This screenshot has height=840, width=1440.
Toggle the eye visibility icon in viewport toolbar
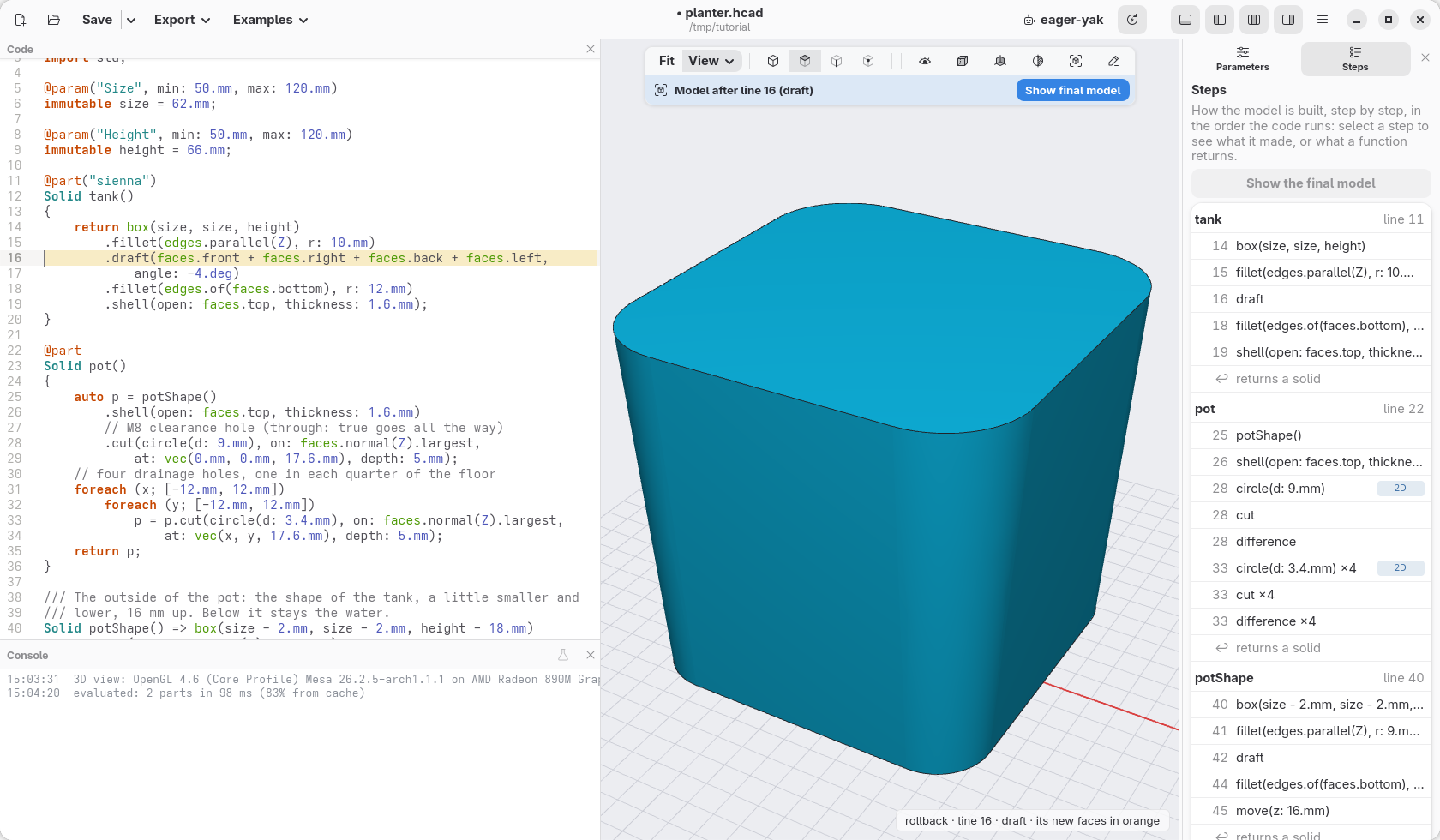(925, 61)
